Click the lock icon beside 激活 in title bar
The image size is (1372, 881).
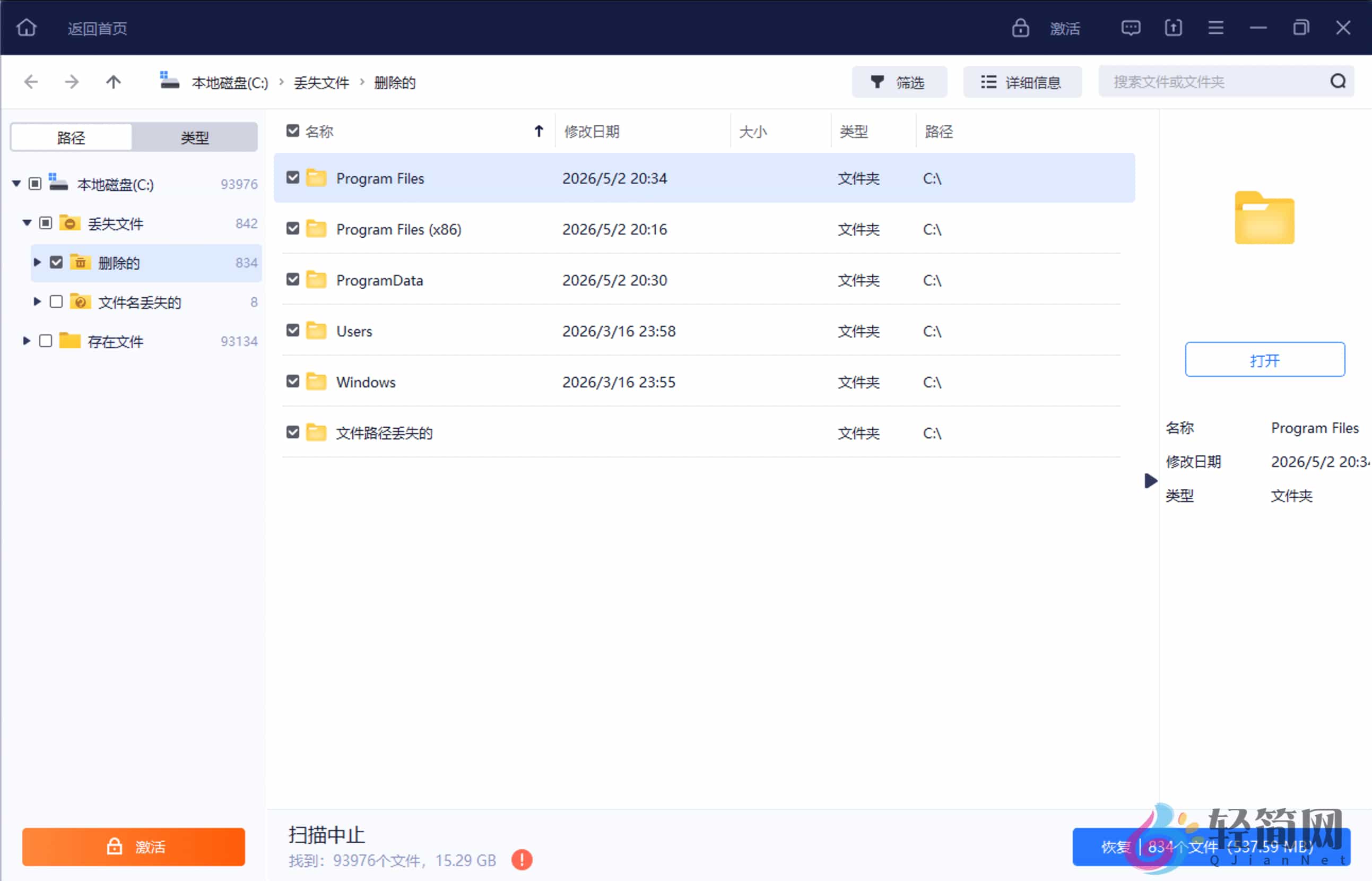coord(1020,28)
